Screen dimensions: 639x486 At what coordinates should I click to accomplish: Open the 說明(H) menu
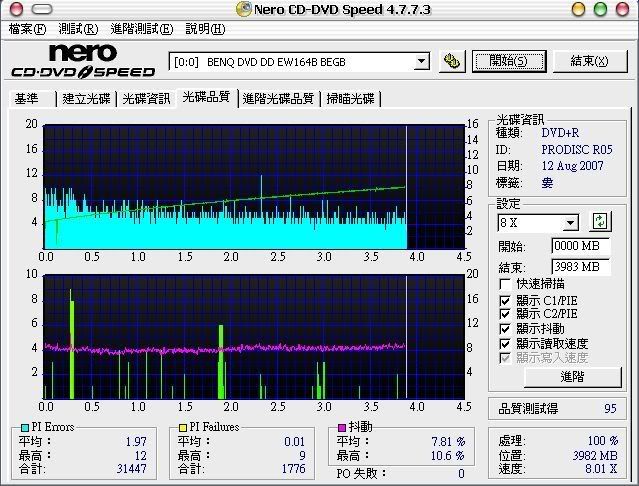[205, 29]
